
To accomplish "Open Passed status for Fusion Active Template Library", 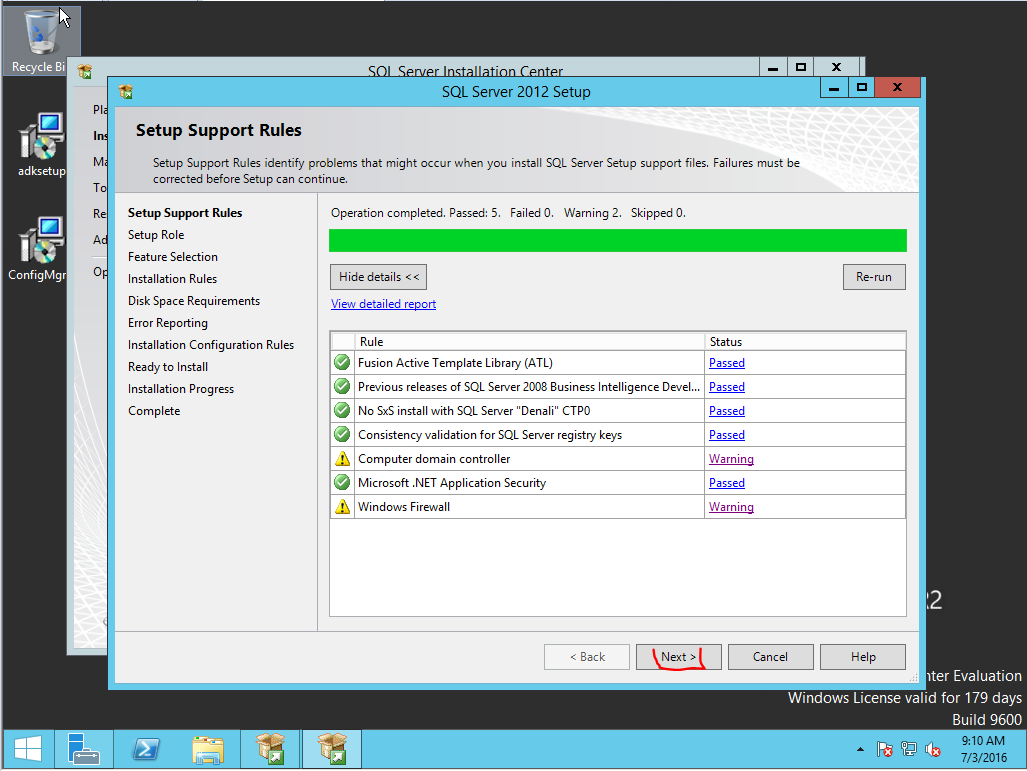I will 726,363.
